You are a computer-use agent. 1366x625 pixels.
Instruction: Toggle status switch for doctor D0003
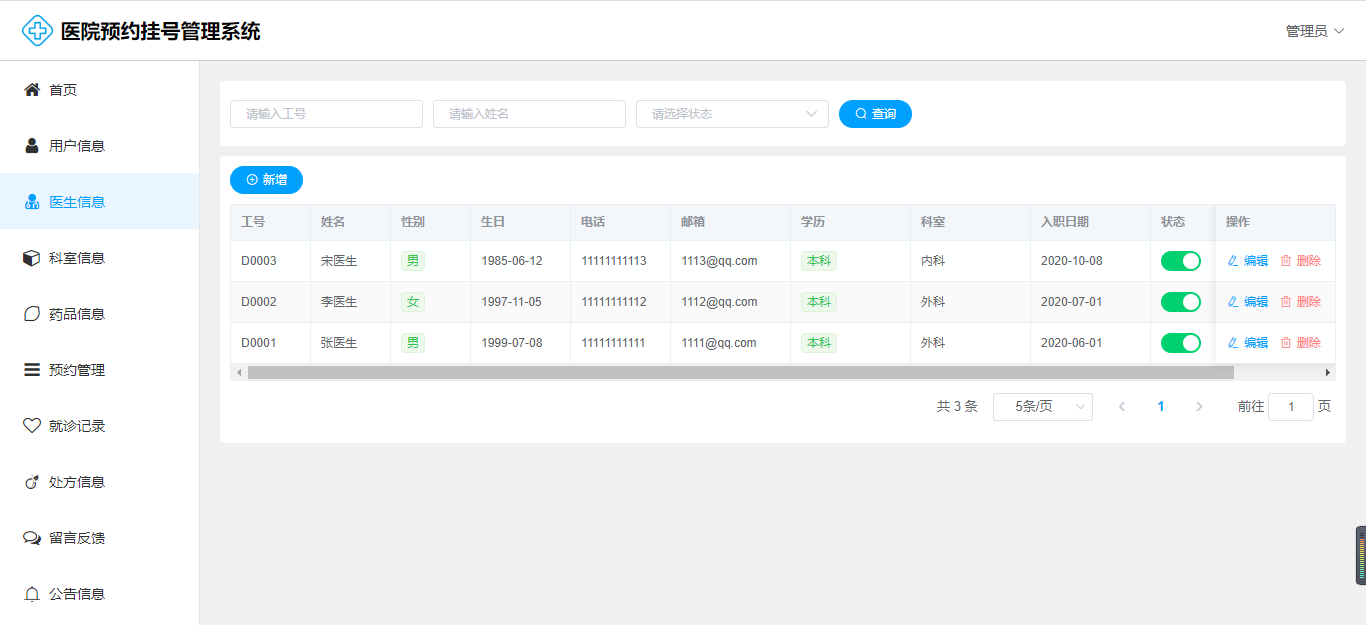1180,261
